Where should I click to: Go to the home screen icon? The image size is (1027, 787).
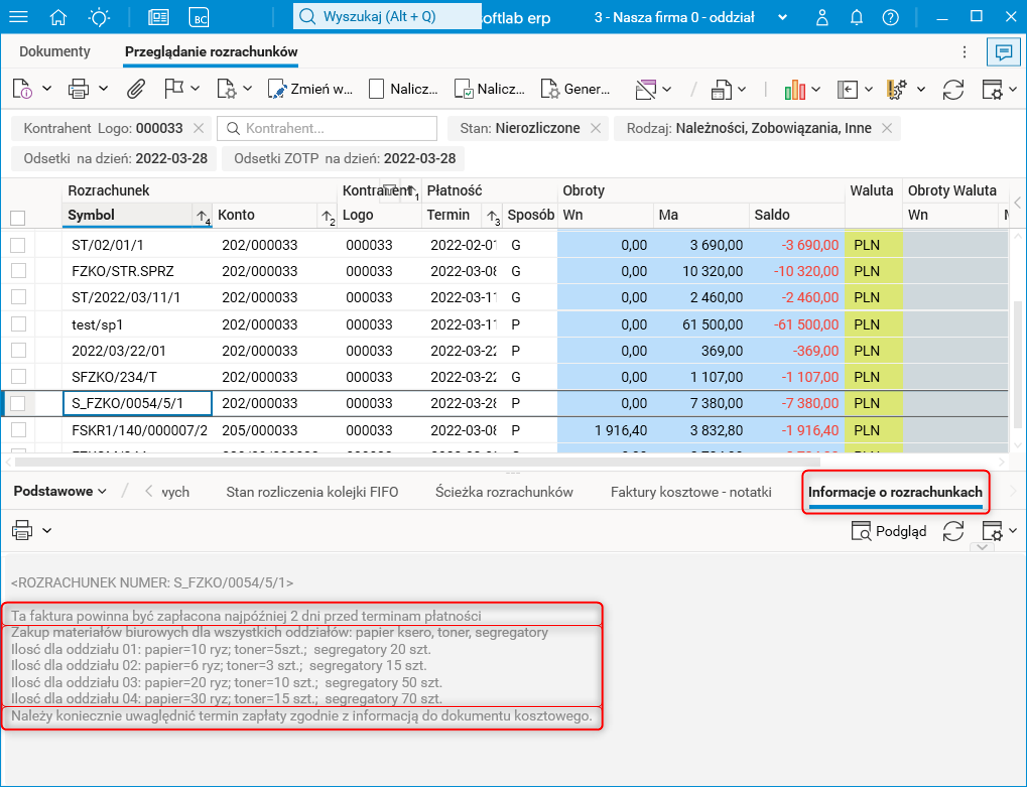tap(59, 17)
